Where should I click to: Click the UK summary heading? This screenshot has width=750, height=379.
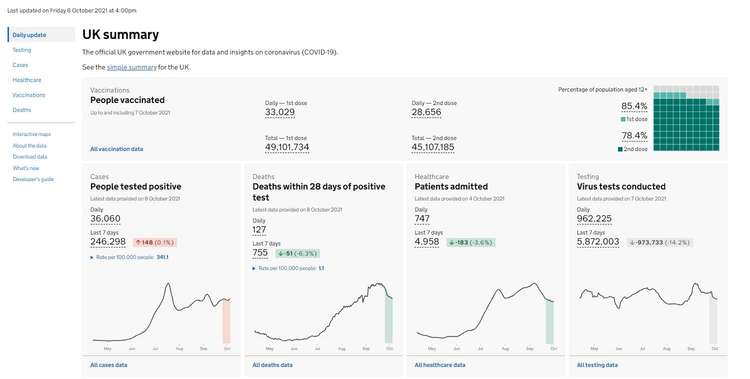121,35
